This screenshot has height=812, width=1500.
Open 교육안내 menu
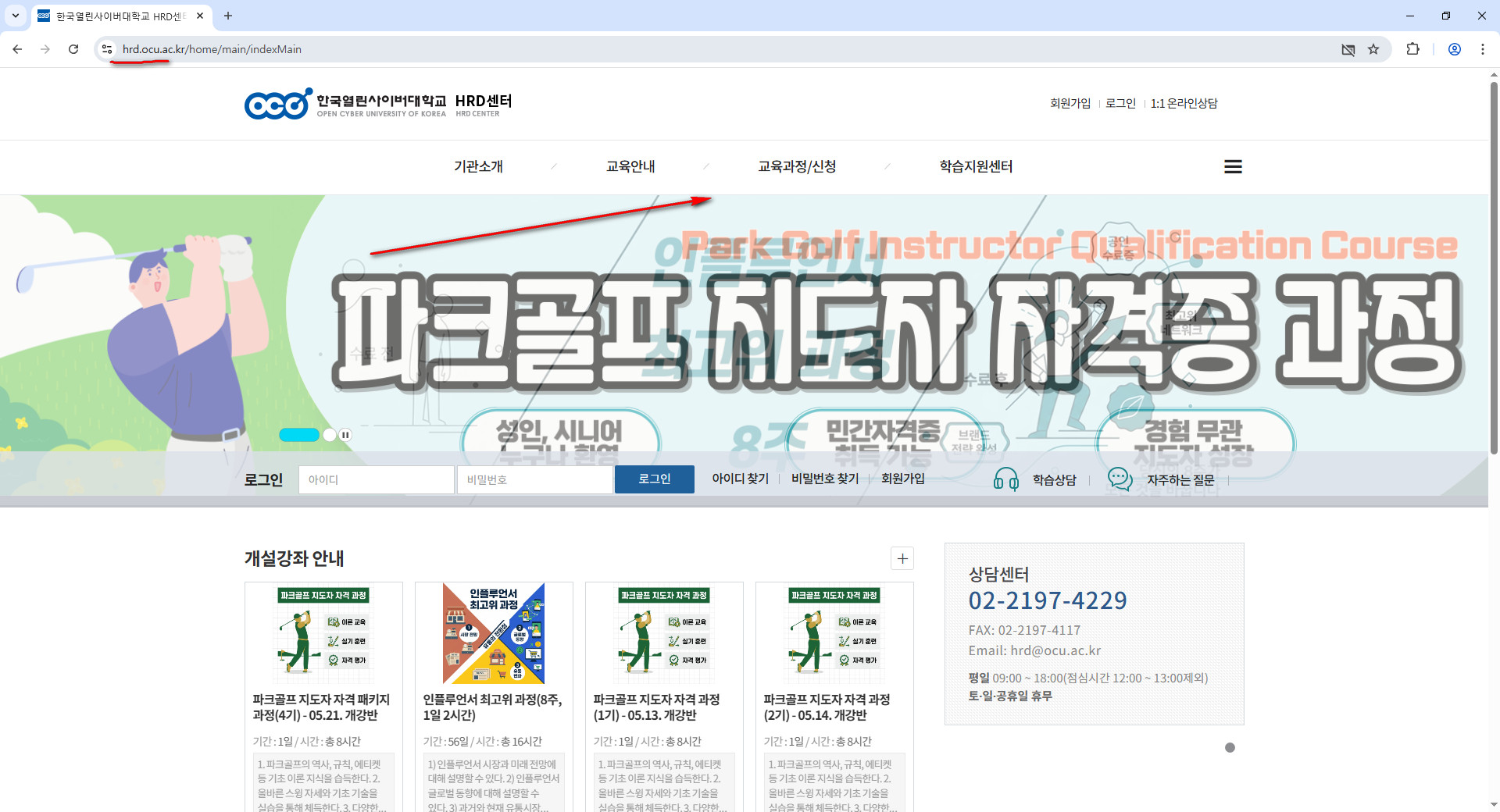(x=630, y=166)
